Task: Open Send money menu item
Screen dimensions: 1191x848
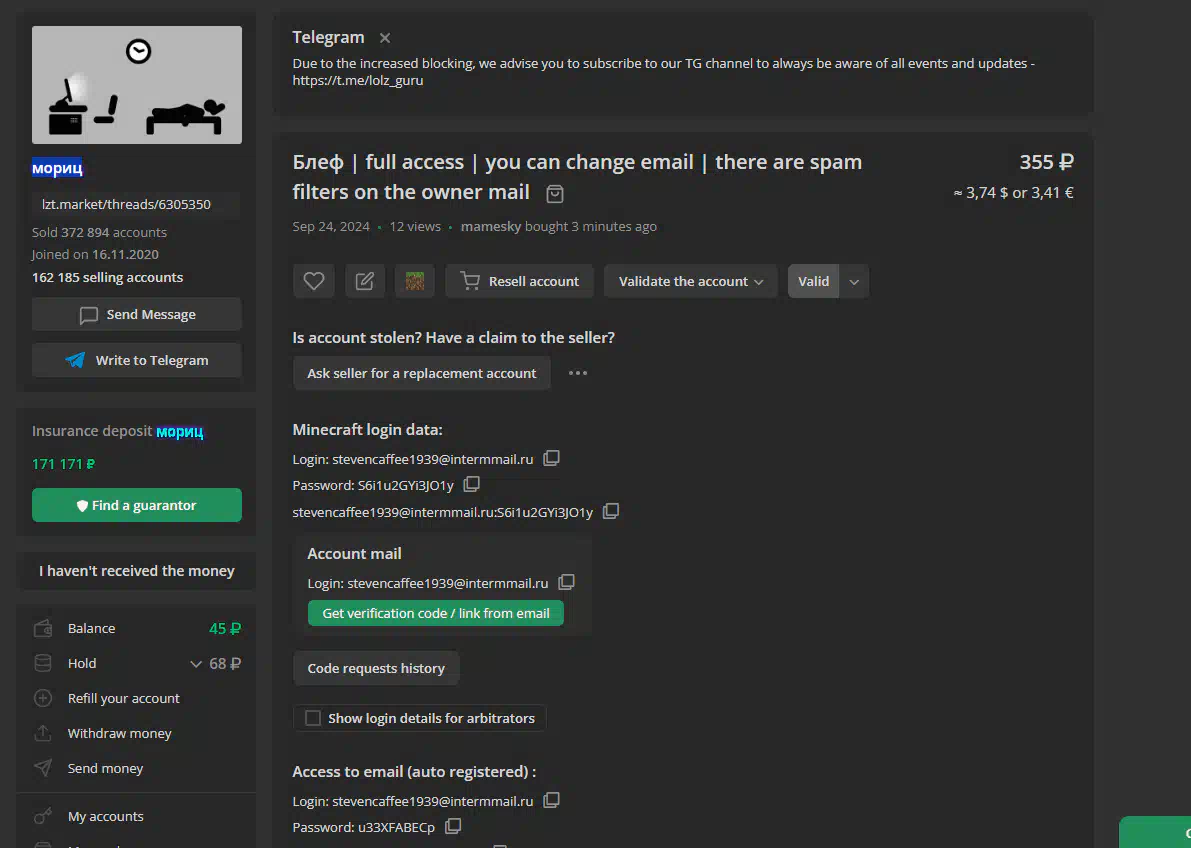Action: point(105,768)
